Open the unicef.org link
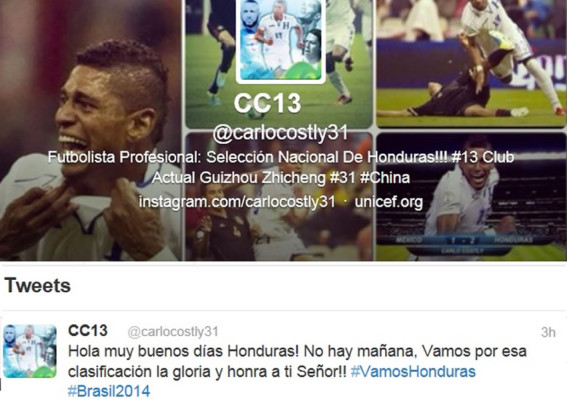Screen dimensions: 567x400 pyautogui.click(x=389, y=202)
